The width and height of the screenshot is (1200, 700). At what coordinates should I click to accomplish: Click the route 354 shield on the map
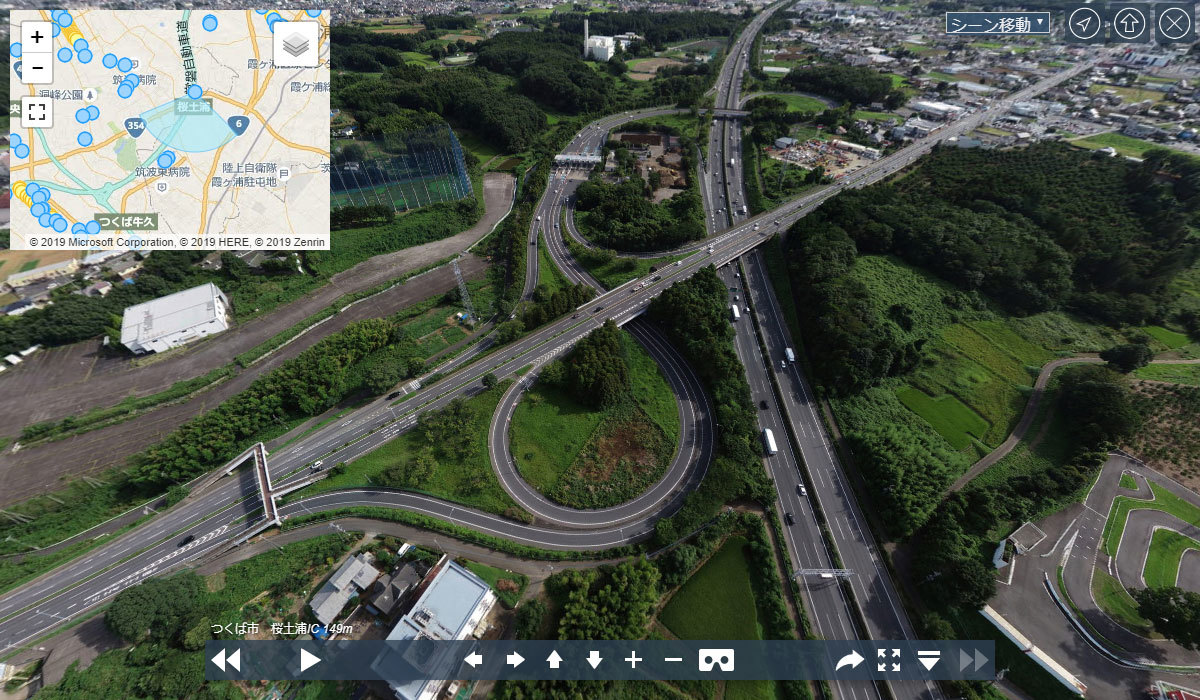[135, 125]
